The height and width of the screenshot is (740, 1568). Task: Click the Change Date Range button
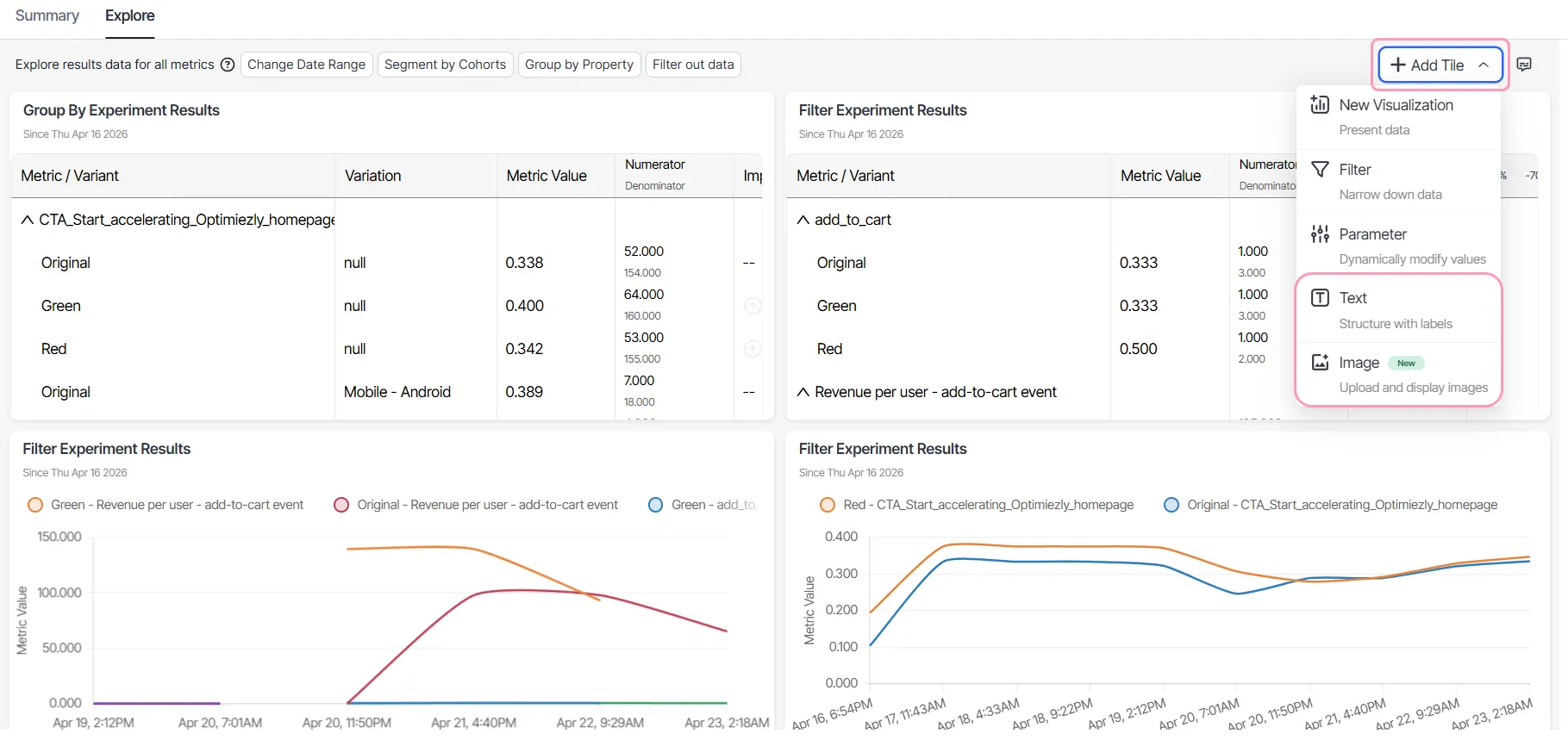(306, 65)
